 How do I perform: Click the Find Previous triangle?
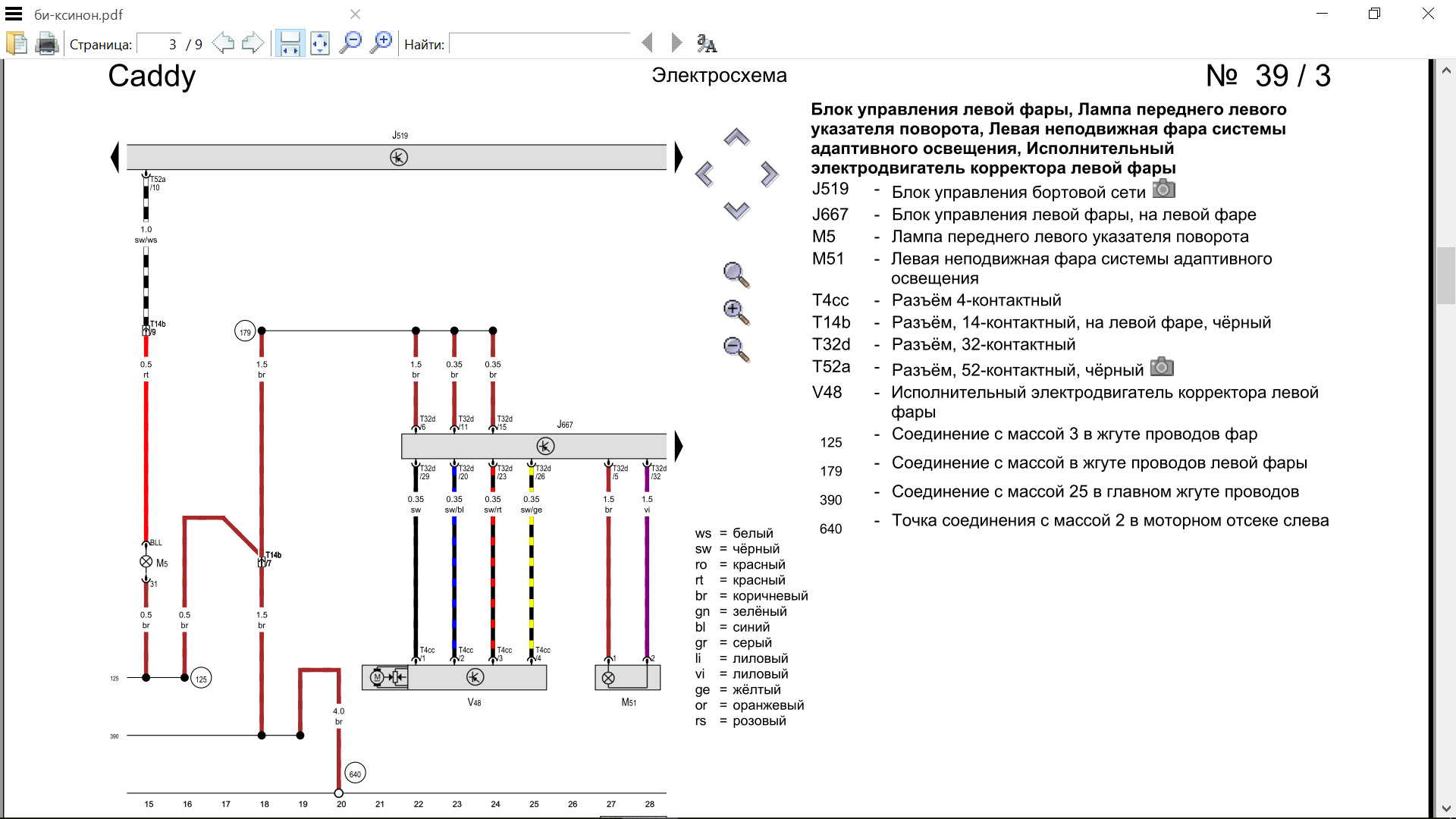[647, 42]
